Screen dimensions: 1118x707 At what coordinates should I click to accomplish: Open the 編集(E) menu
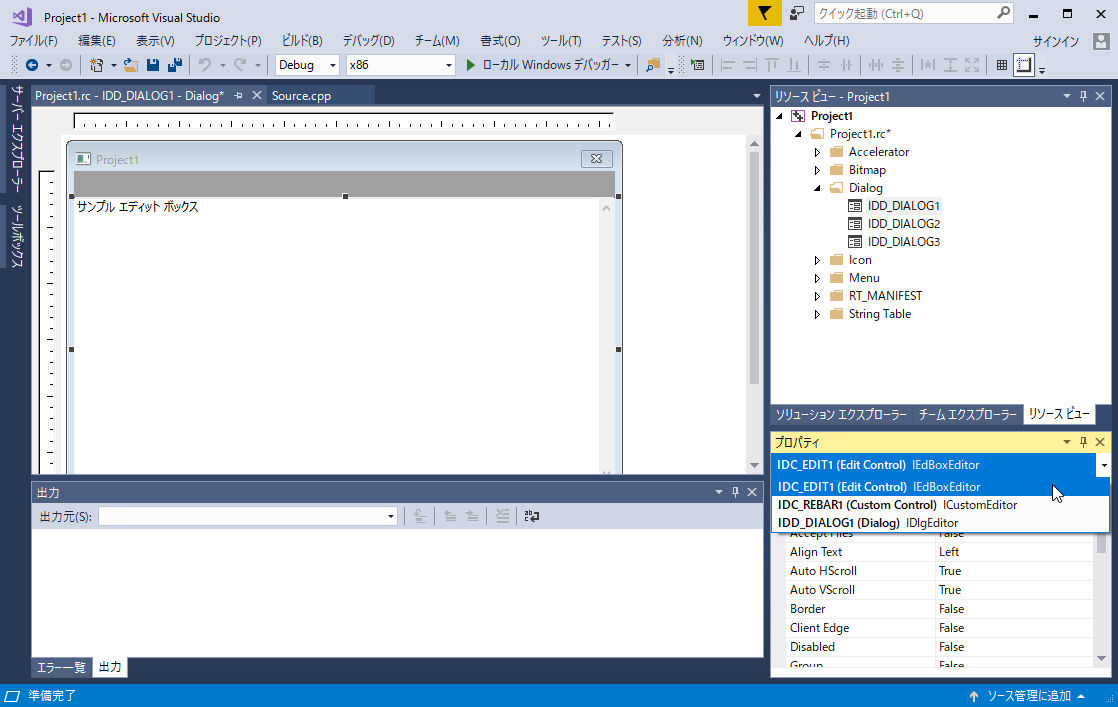tap(96, 41)
